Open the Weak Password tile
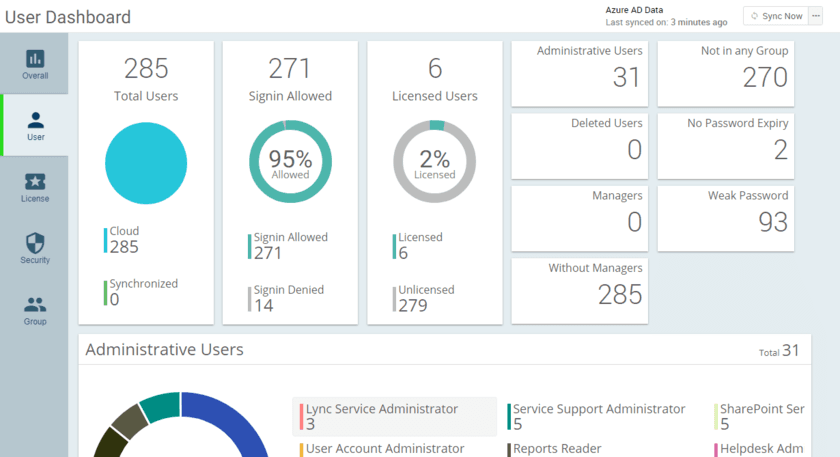Image resolution: width=840 pixels, height=457 pixels. (x=725, y=217)
